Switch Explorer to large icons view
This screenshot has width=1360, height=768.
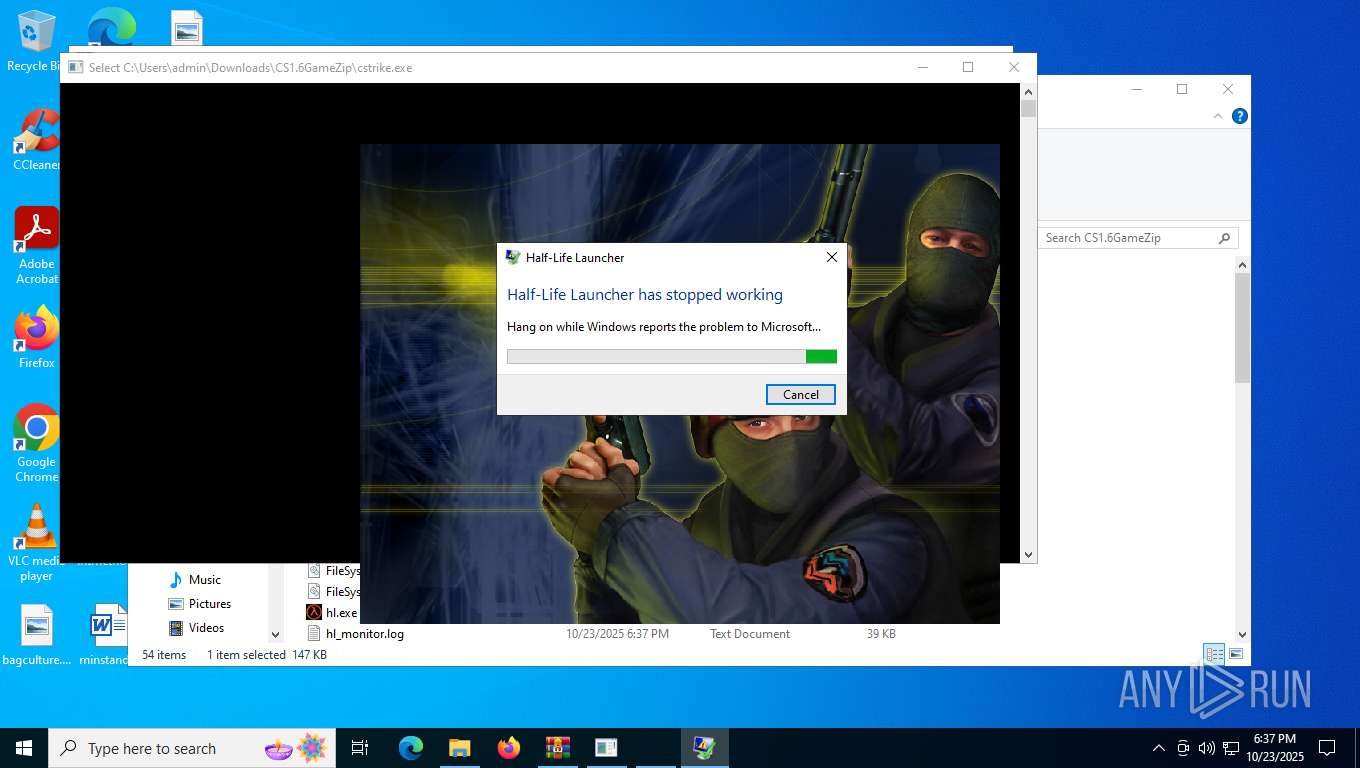(1236, 654)
